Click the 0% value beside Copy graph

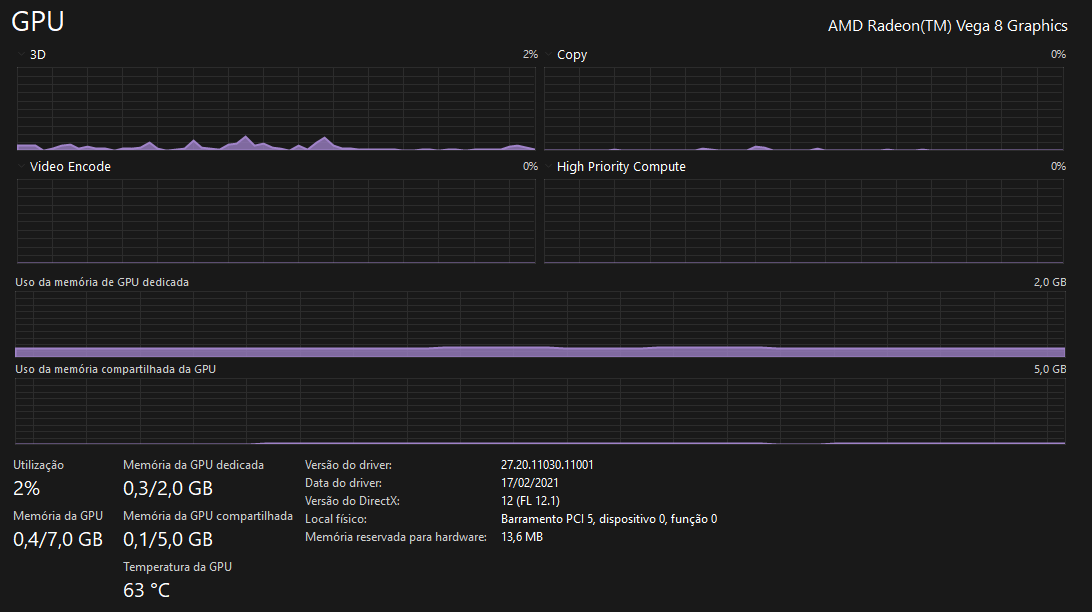[x=1058, y=54]
